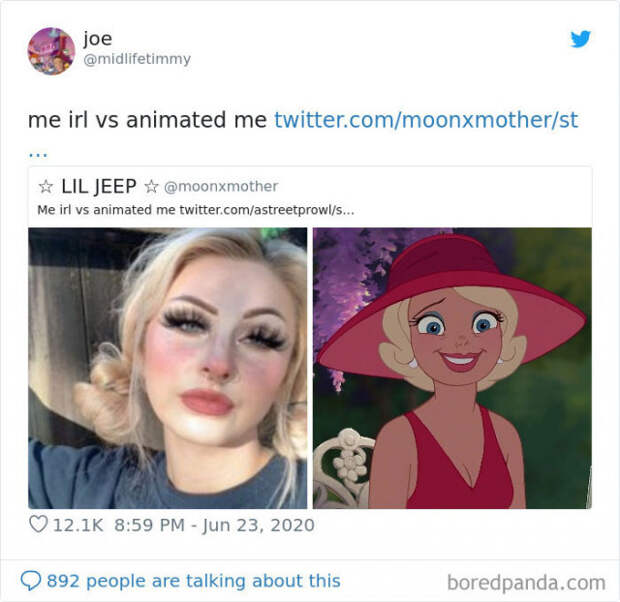
Task: Click the star icon after LIL JEEP
Action: 151,186
